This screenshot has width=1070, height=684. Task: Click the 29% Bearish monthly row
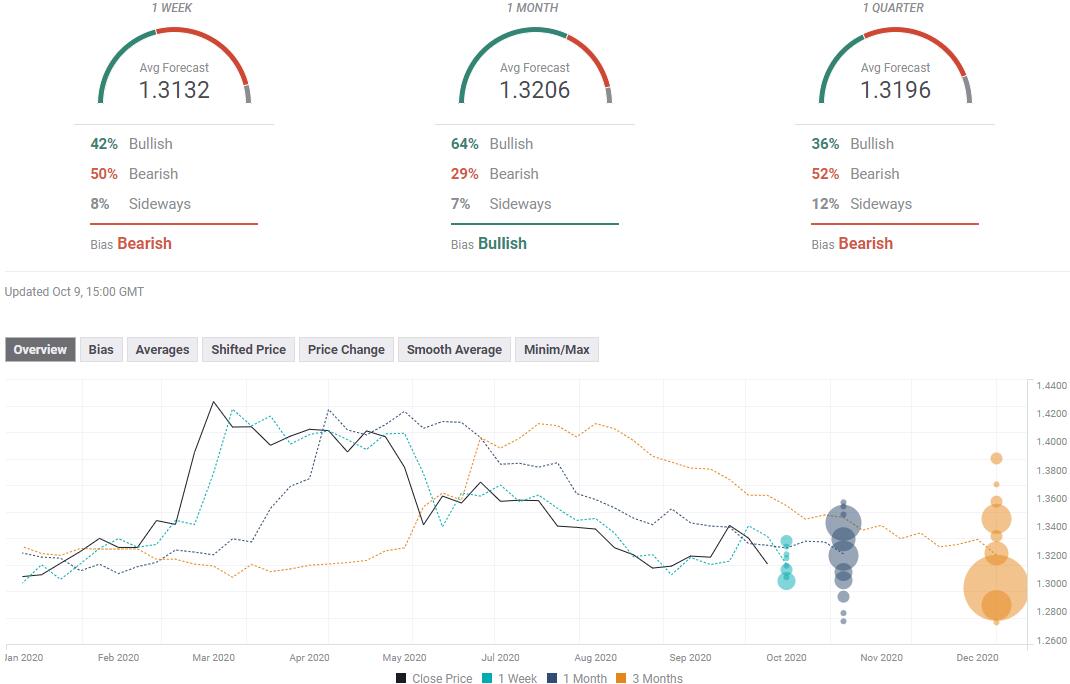coord(495,174)
